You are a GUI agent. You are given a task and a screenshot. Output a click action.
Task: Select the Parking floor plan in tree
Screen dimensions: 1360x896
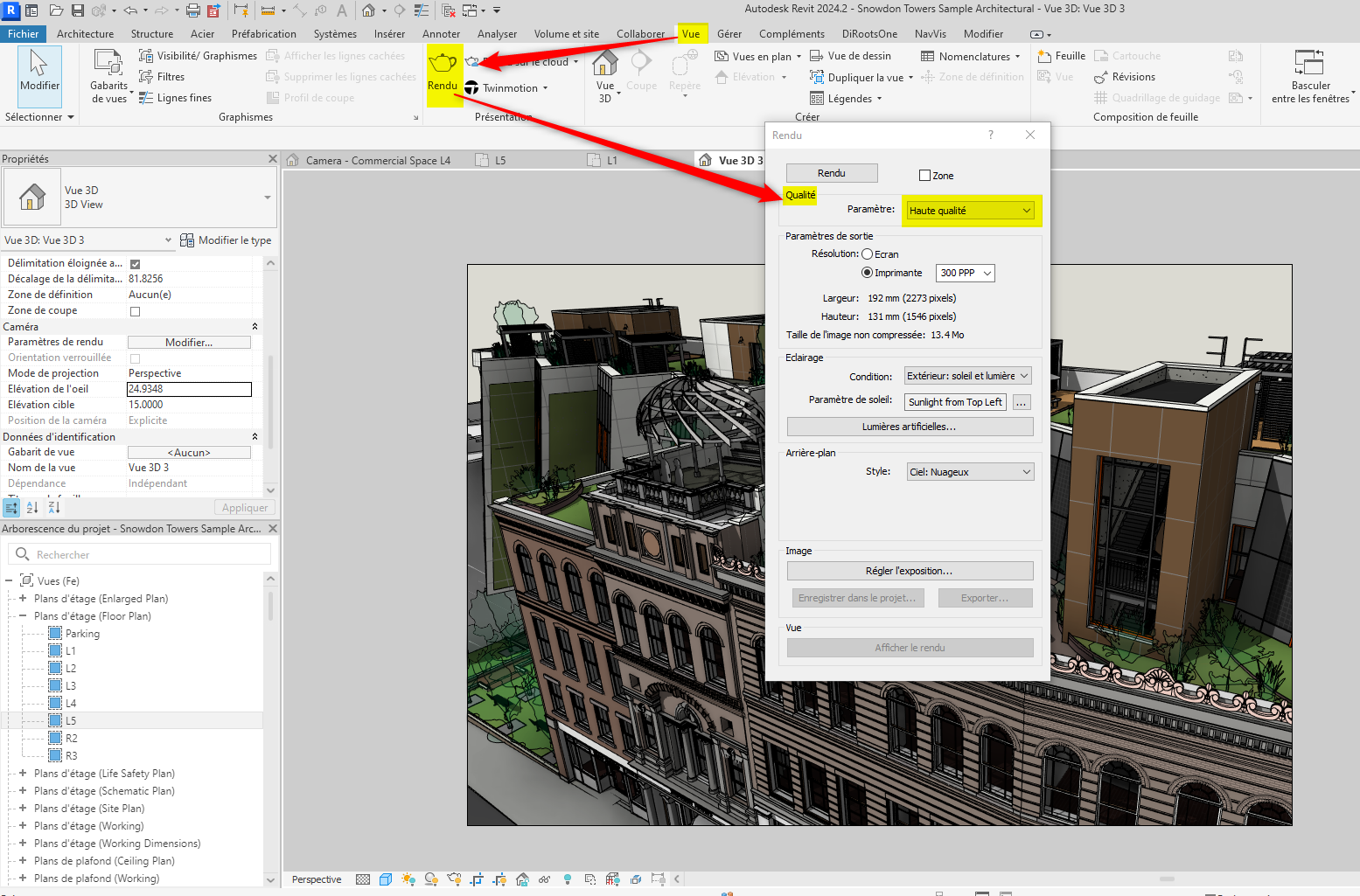(82, 634)
